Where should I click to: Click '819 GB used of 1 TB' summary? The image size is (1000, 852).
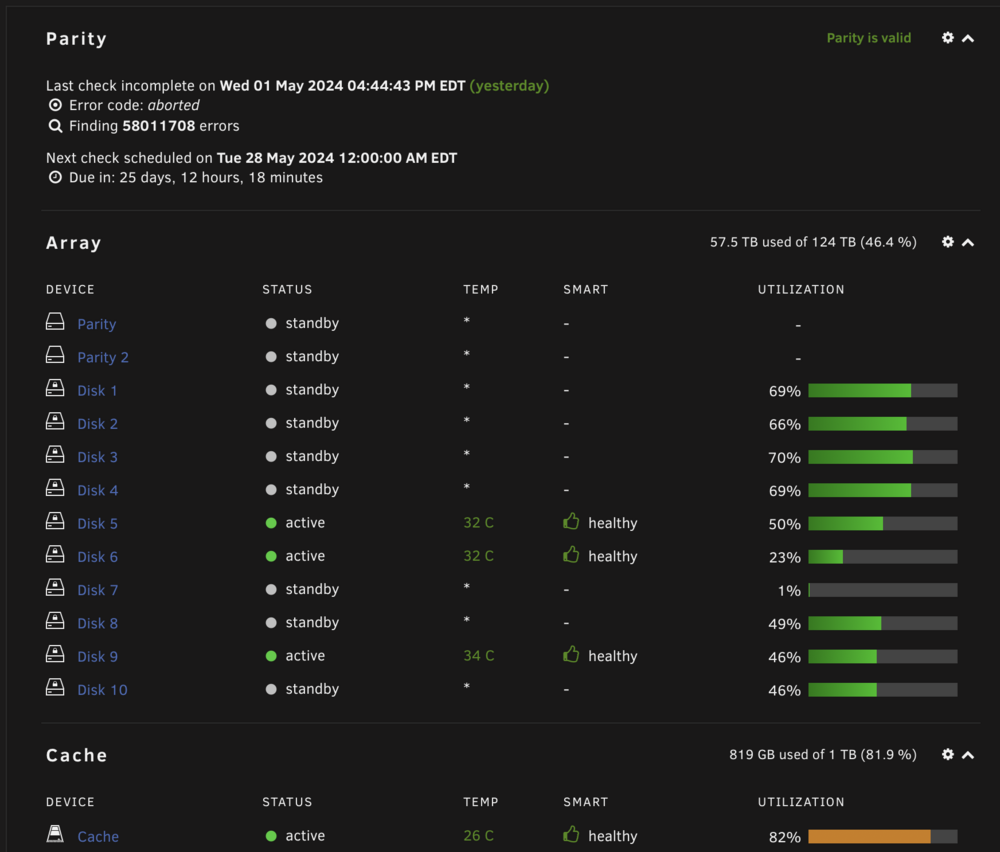point(823,755)
